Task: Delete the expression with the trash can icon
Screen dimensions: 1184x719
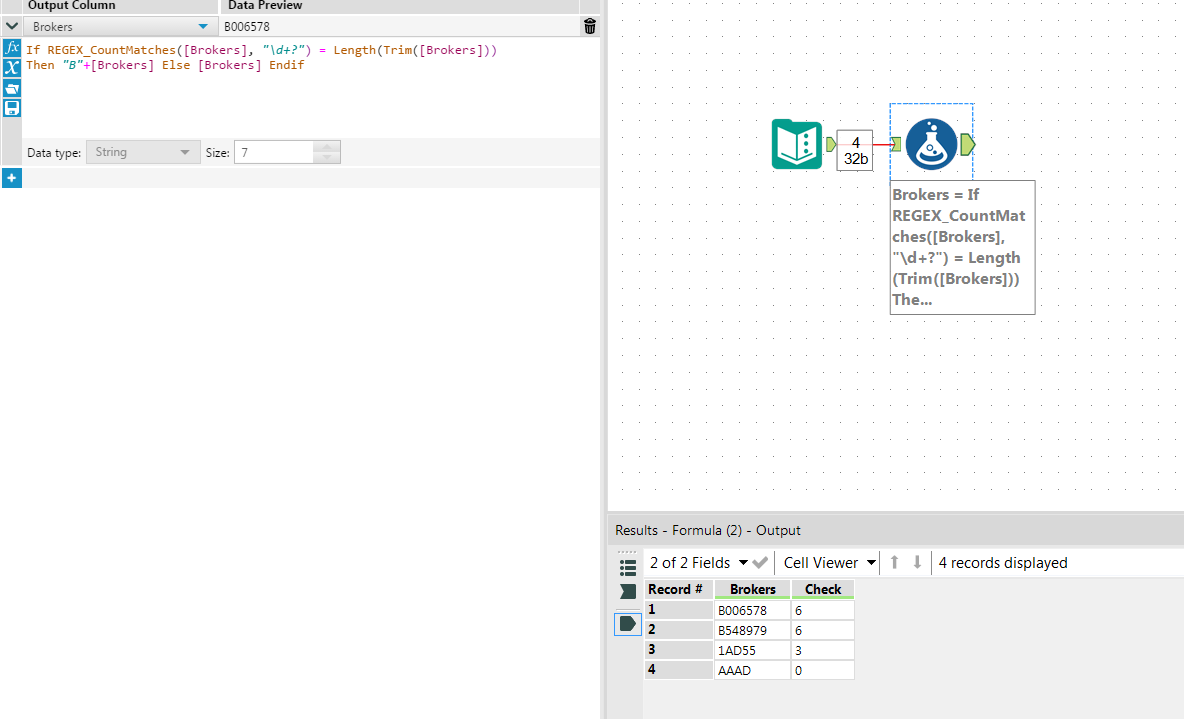Action: point(589,26)
